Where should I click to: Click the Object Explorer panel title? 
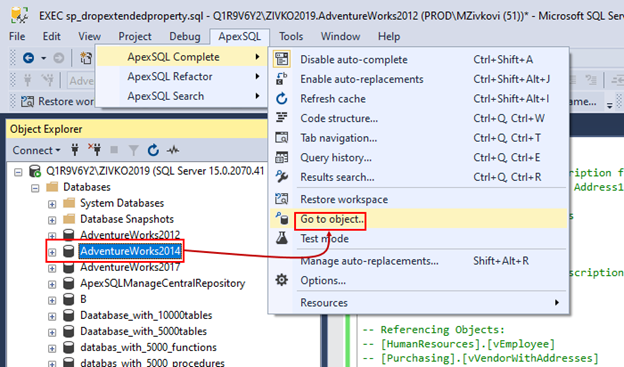point(46,129)
